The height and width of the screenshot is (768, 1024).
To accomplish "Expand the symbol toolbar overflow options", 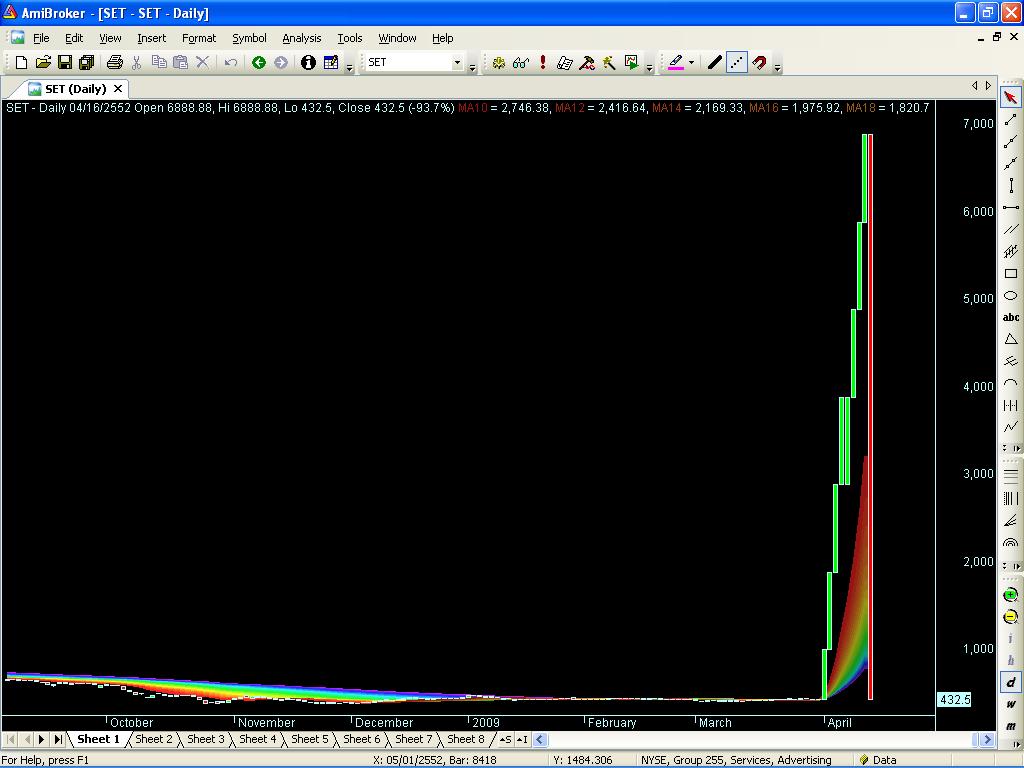I will tap(472, 67).
